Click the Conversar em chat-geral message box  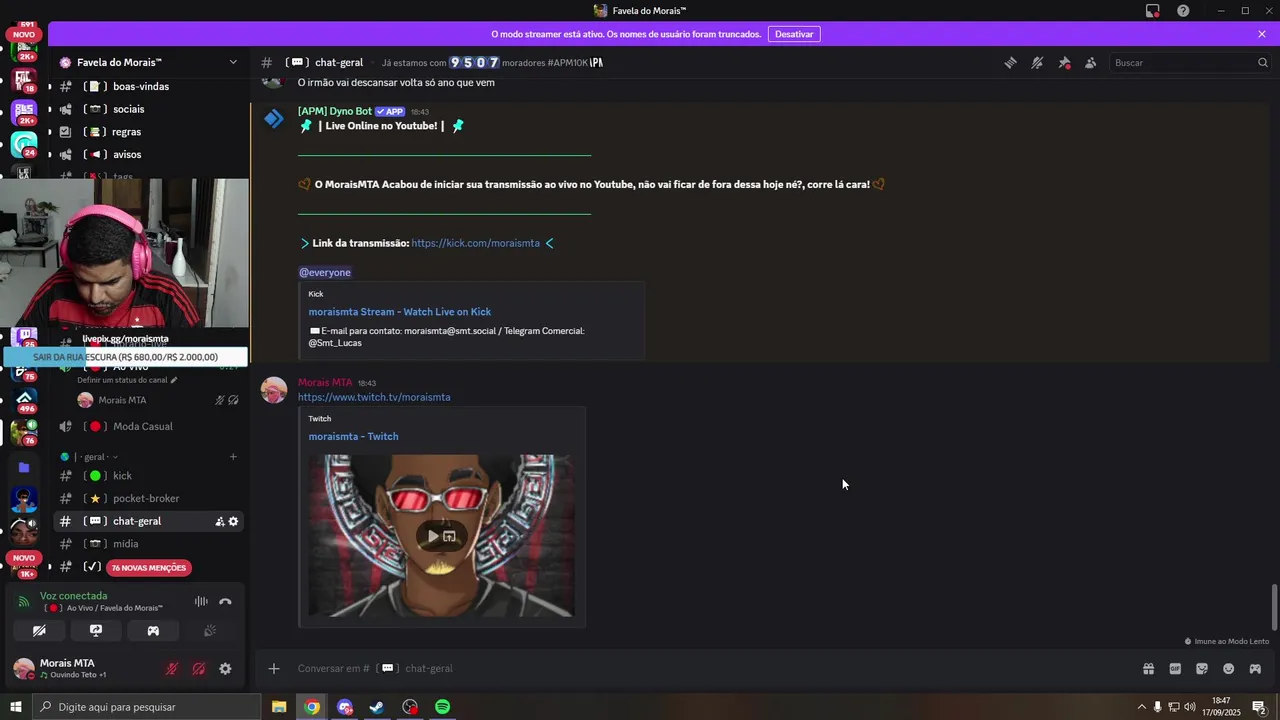click(700, 668)
